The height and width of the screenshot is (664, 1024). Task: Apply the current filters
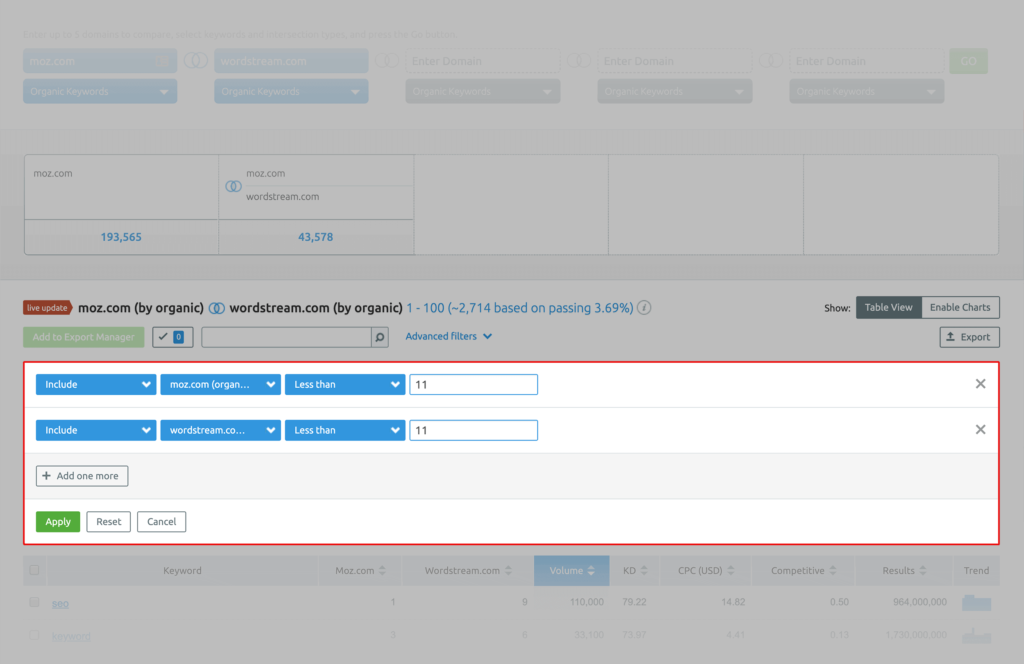click(x=57, y=521)
